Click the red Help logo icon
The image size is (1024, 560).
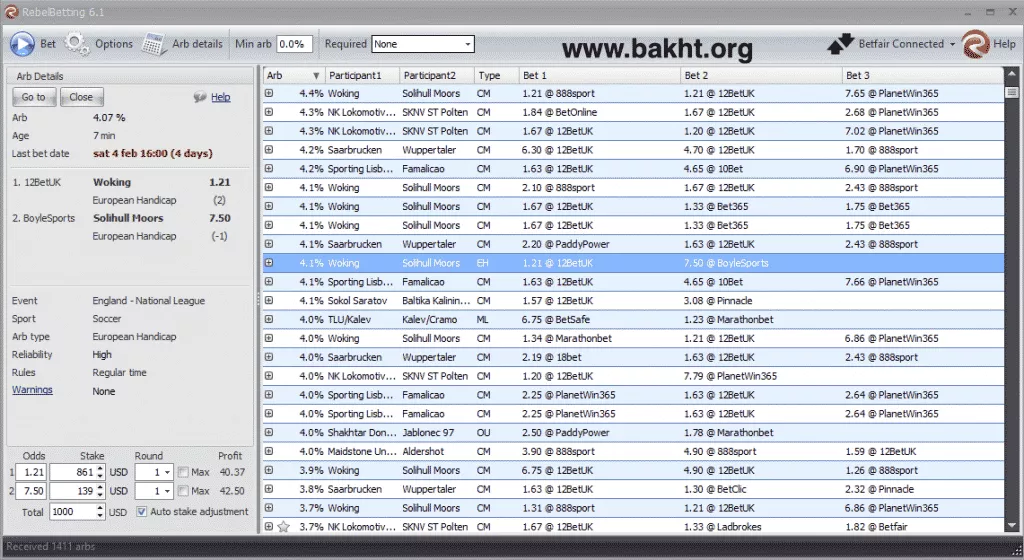pos(974,44)
